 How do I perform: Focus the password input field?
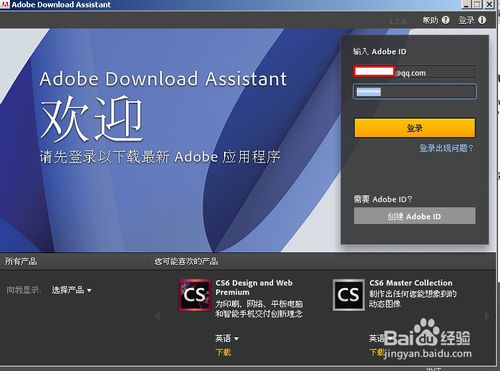[415, 92]
